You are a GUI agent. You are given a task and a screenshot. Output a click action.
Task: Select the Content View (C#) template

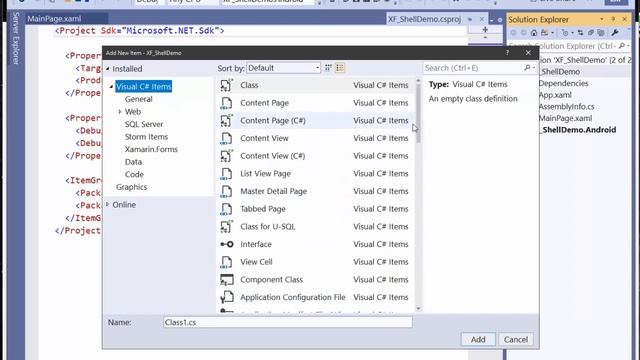click(316, 156)
